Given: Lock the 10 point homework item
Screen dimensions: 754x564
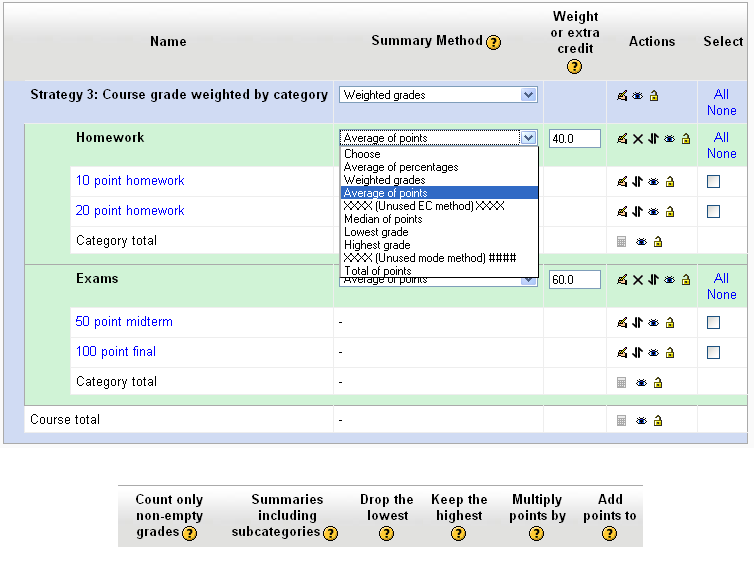Looking at the screenshot, I should [x=670, y=182].
